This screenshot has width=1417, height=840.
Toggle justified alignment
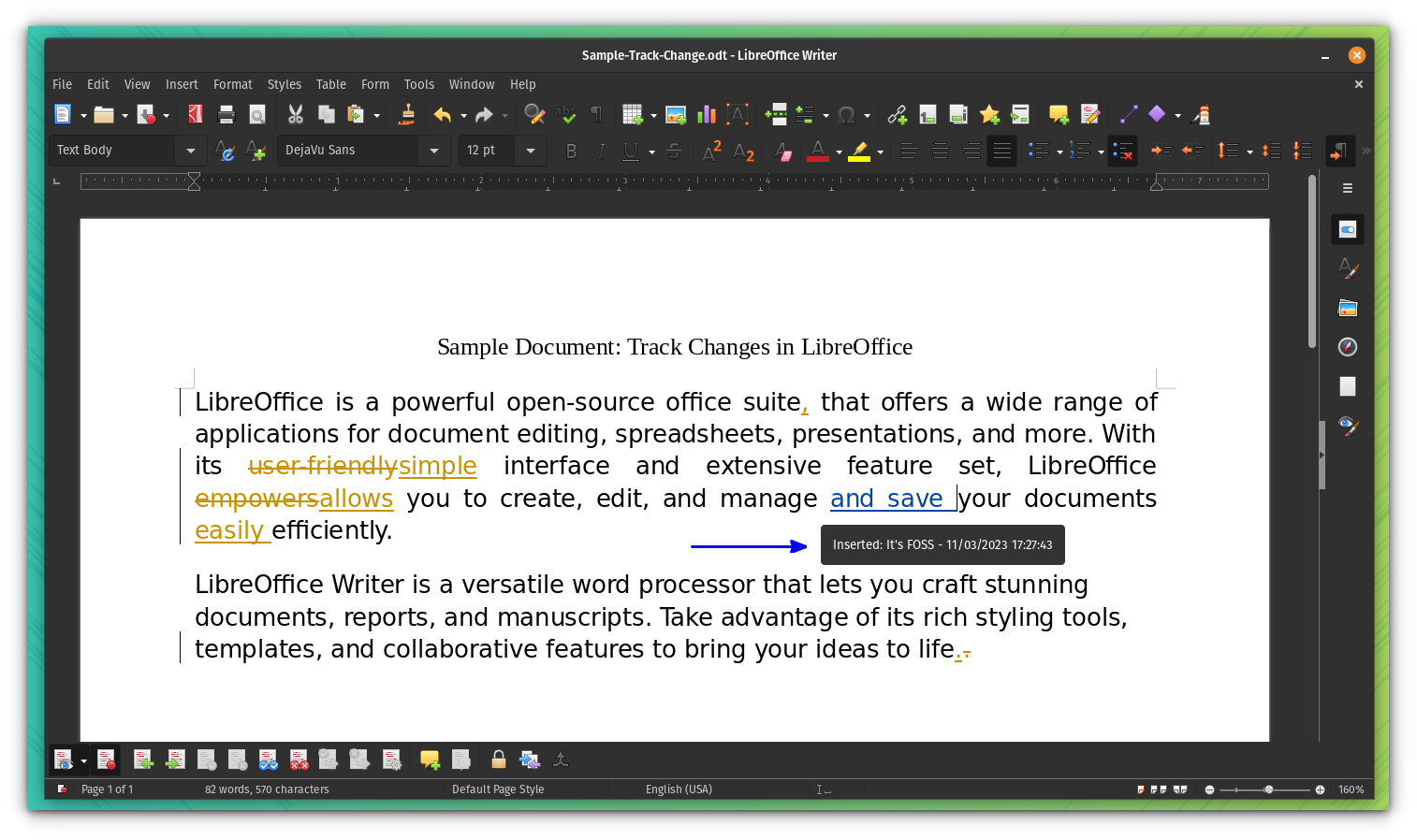[x=1001, y=150]
